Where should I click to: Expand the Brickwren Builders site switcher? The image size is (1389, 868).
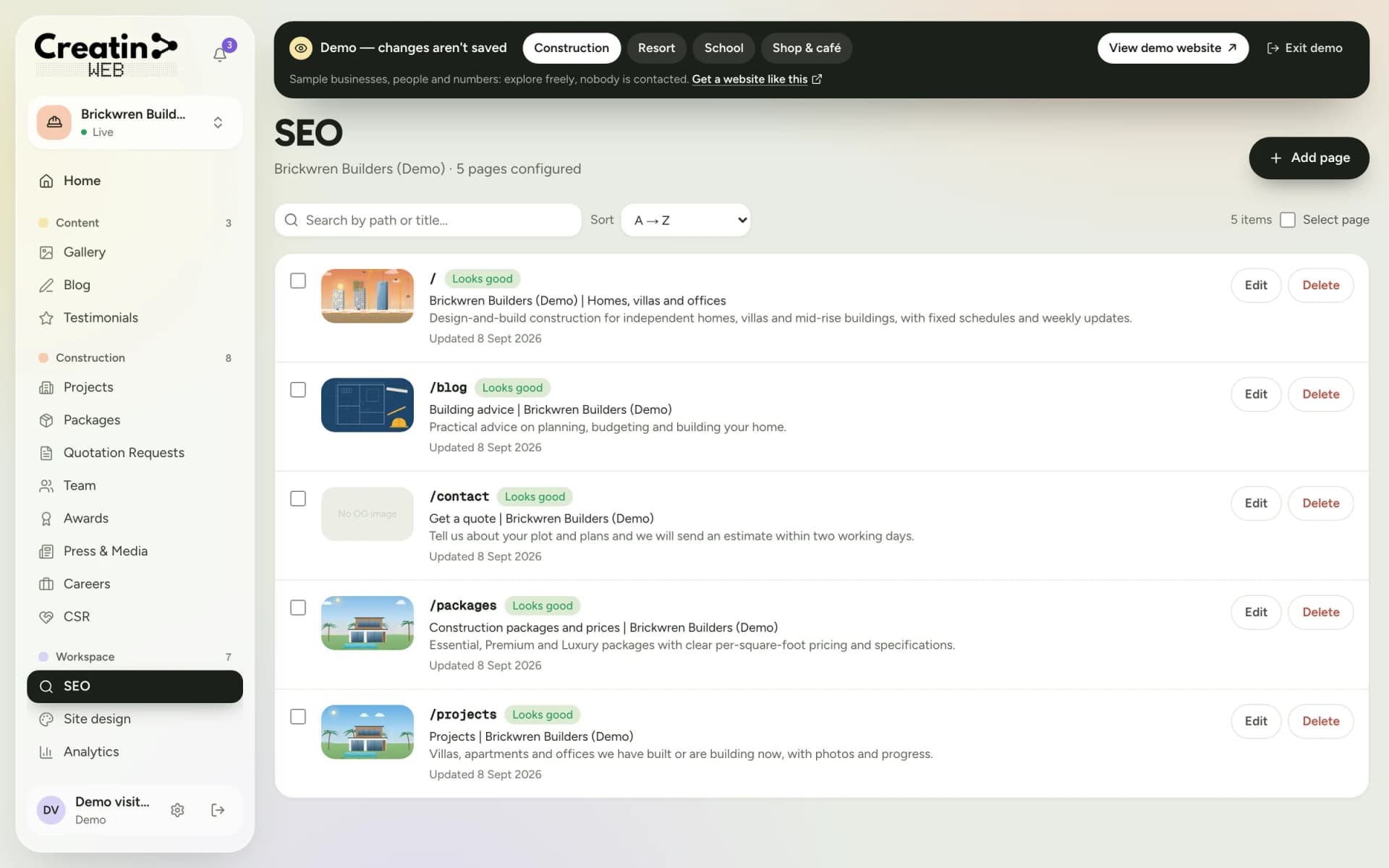point(135,123)
